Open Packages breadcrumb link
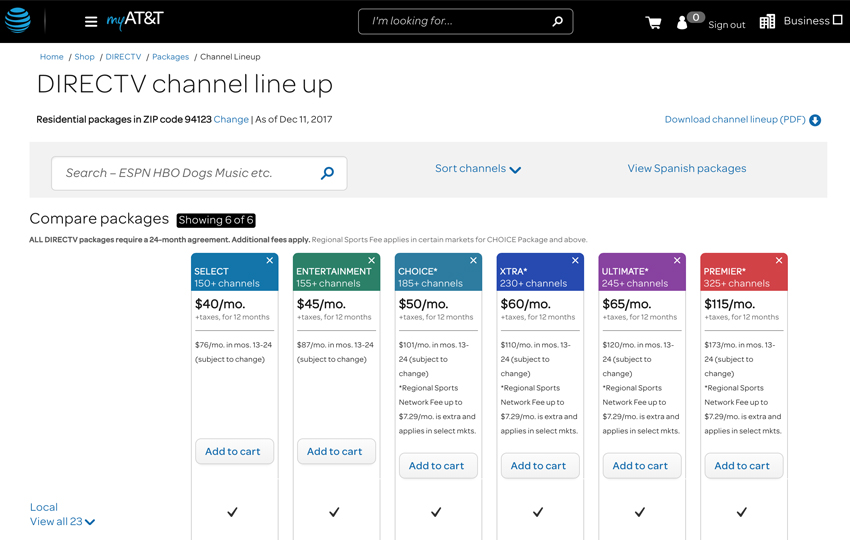This screenshot has height=540, width=850. (x=170, y=57)
